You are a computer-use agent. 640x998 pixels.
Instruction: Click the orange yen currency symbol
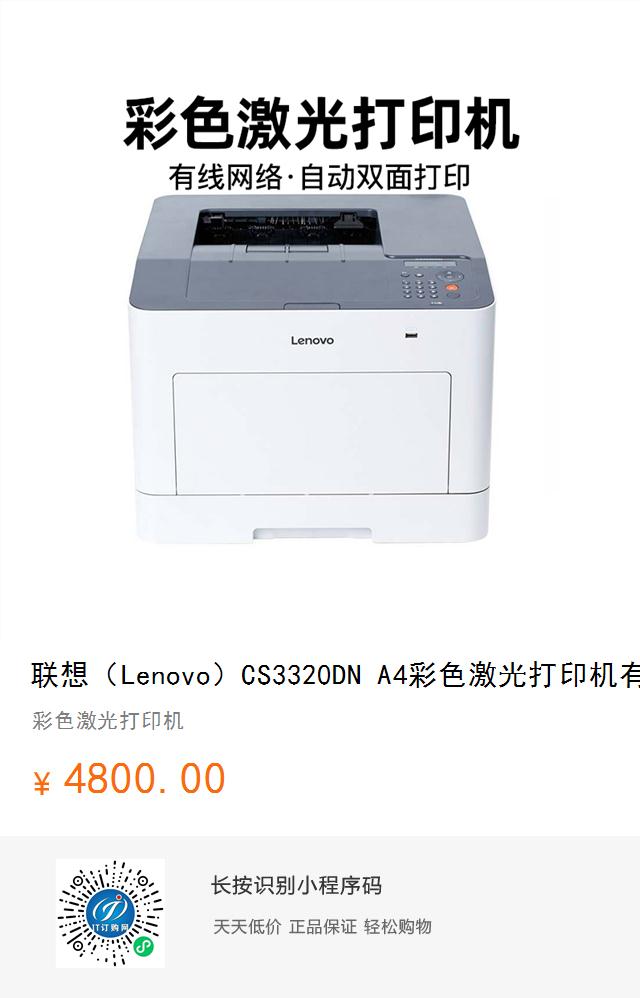point(41,782)
